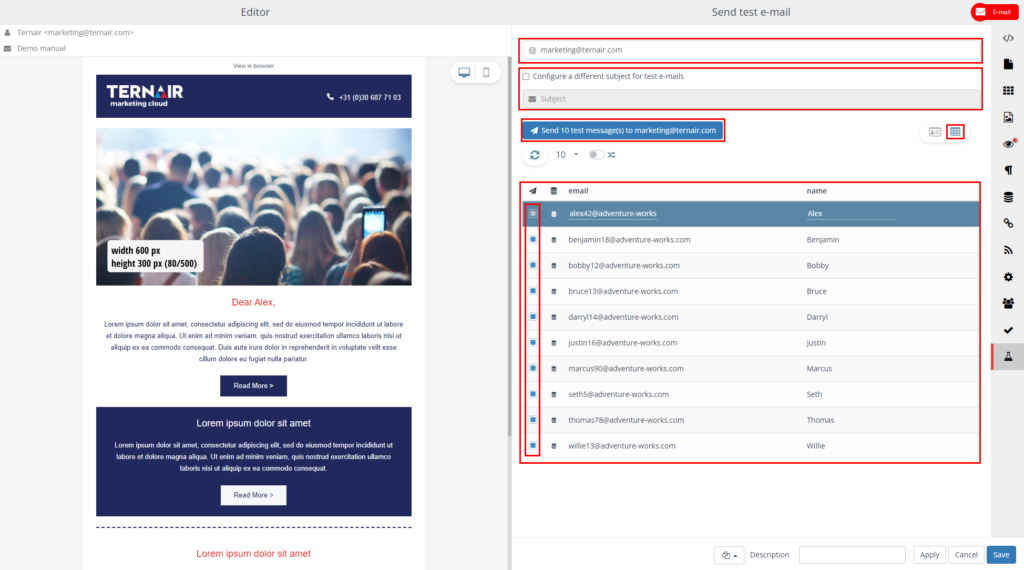Click database icon in marcus90 row
This screenshot has height=570, width=1024.
[x=554, y=369]
